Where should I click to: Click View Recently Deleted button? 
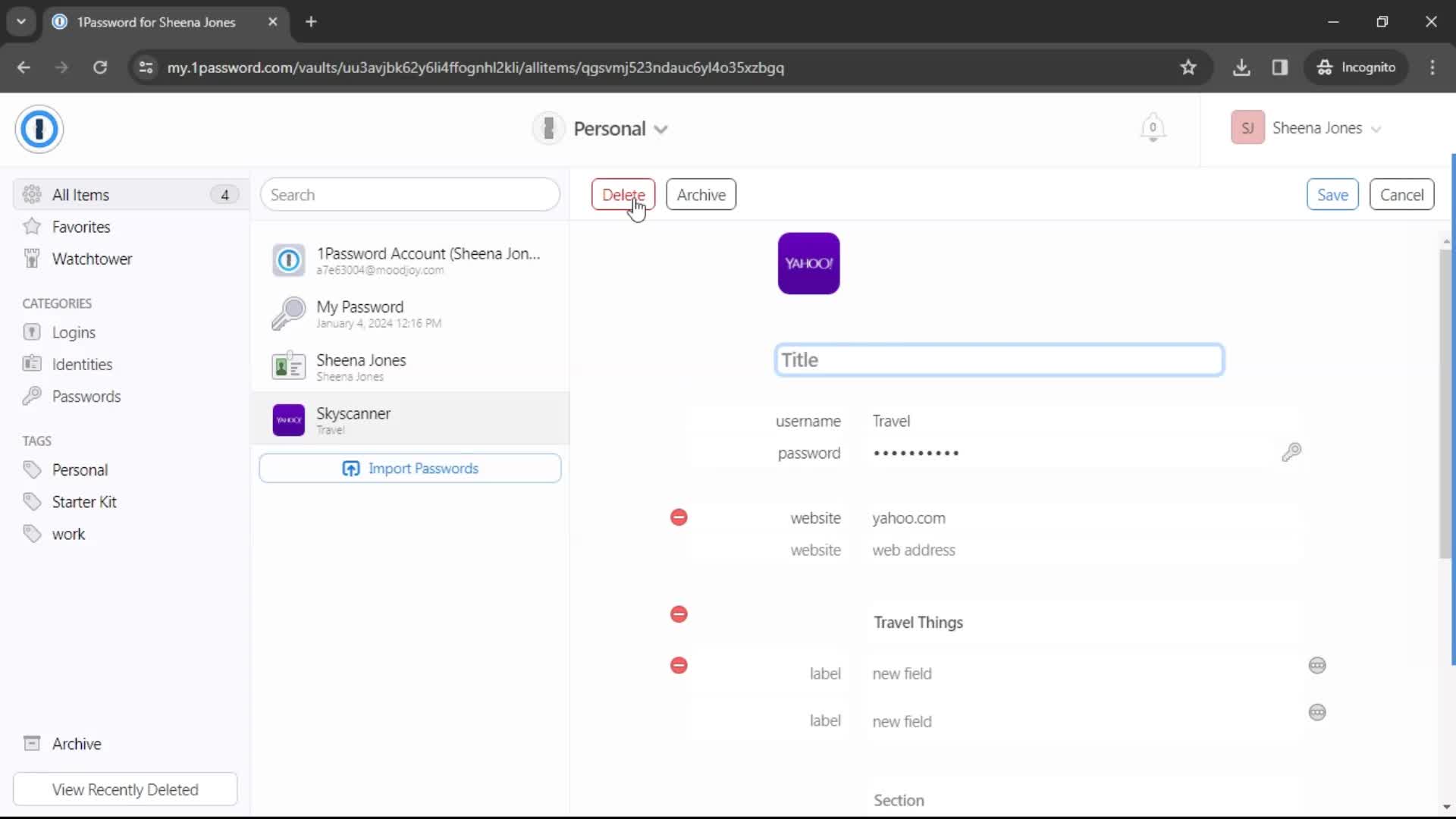point(125,789)
